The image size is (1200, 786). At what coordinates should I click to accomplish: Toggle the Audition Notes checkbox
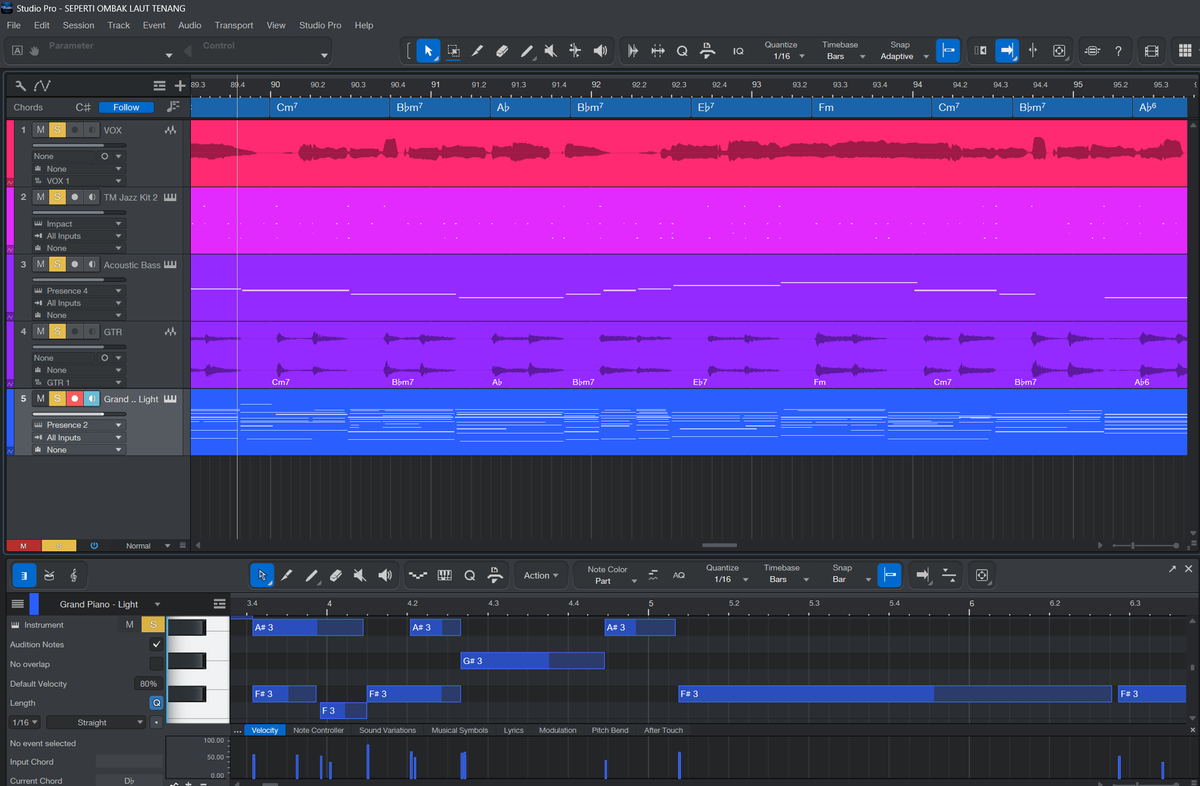pos(156,644)
